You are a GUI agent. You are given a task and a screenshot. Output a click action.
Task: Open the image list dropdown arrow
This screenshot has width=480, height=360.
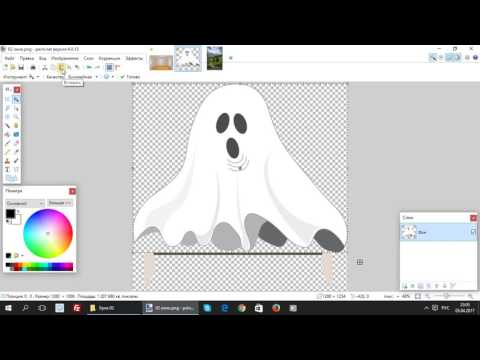click(230, 58)
